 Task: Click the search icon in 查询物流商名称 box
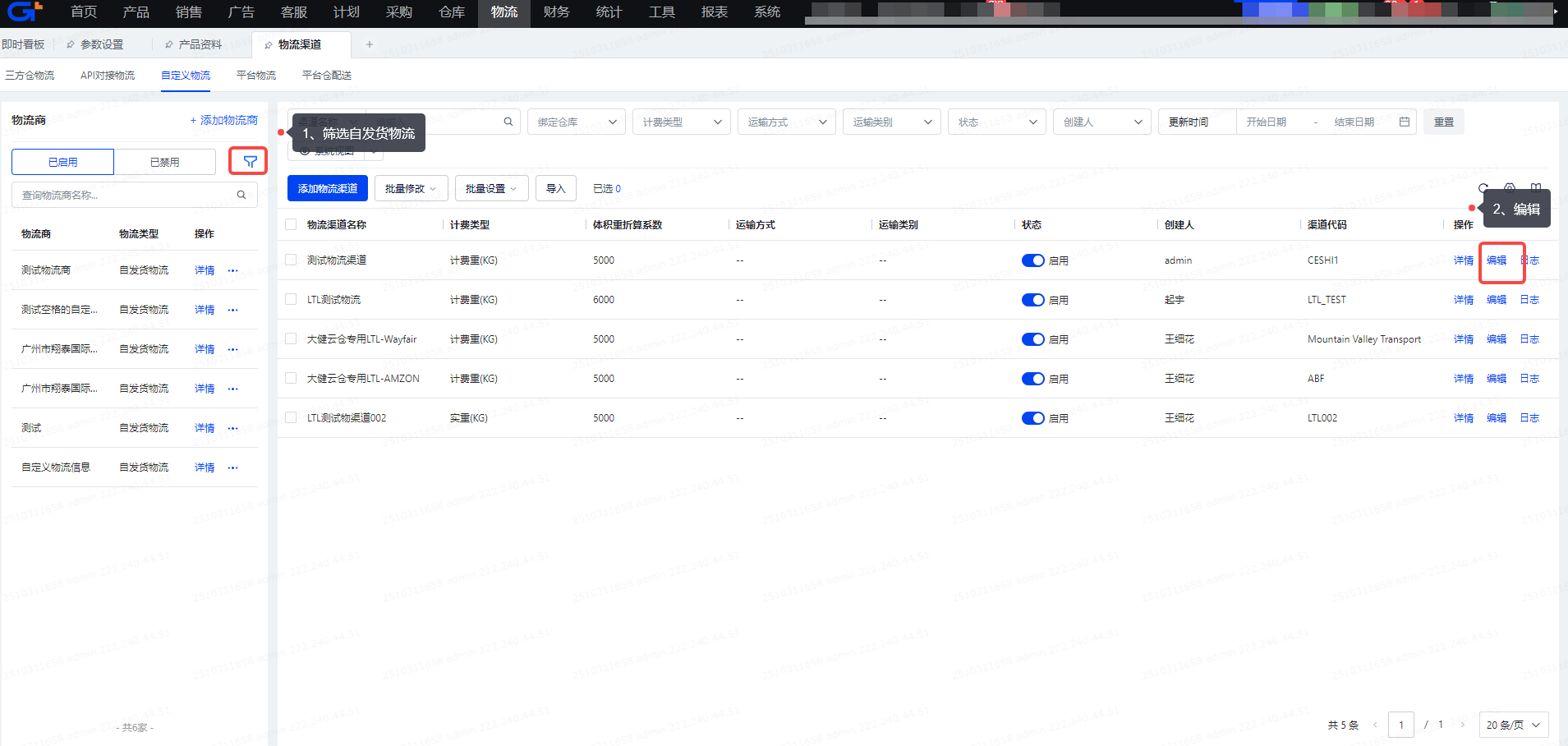pyautogui.click(x=241, y=196)
